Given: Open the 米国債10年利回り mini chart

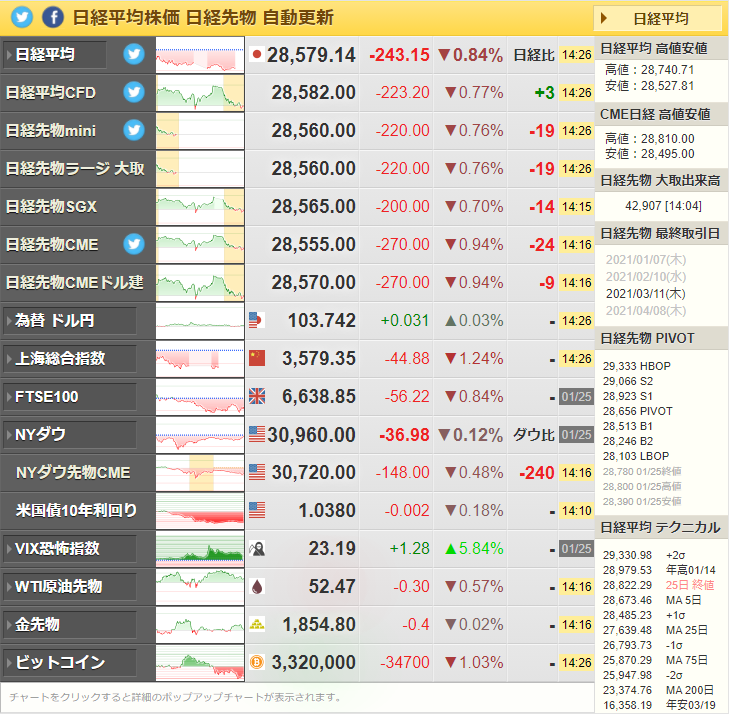Looking at the screenshot, I should pyautogui.click(x=200, y=510).
